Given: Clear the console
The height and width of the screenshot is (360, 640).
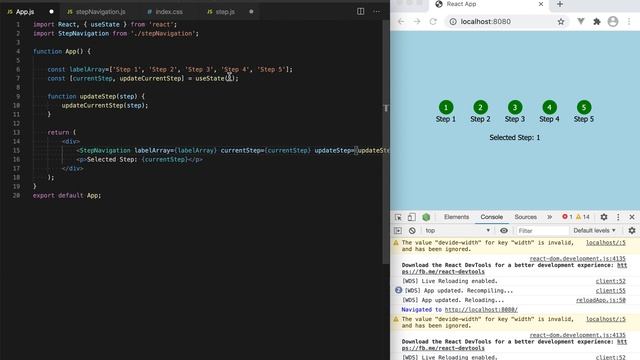Looking at the screenshot, I should click(x=412, y=231).
